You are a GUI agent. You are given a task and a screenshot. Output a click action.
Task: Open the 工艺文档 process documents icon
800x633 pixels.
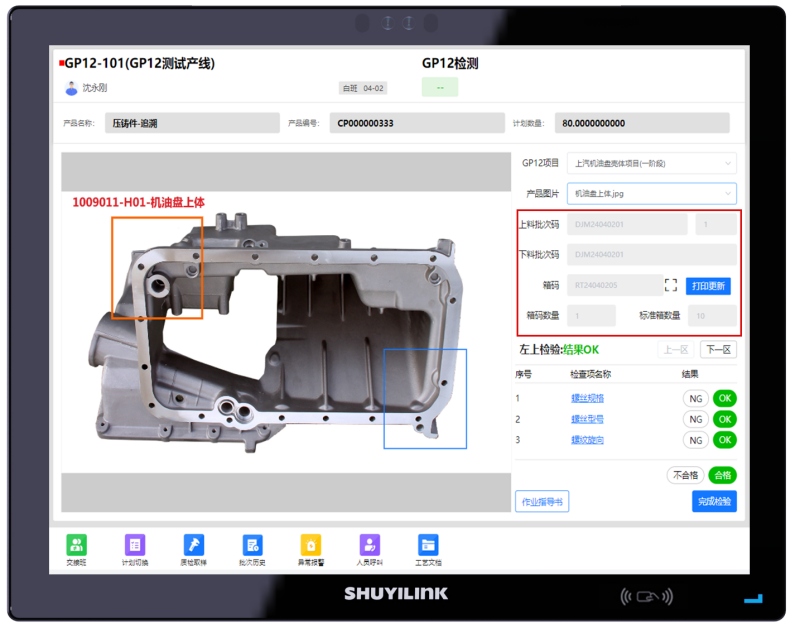pos(428,545)
